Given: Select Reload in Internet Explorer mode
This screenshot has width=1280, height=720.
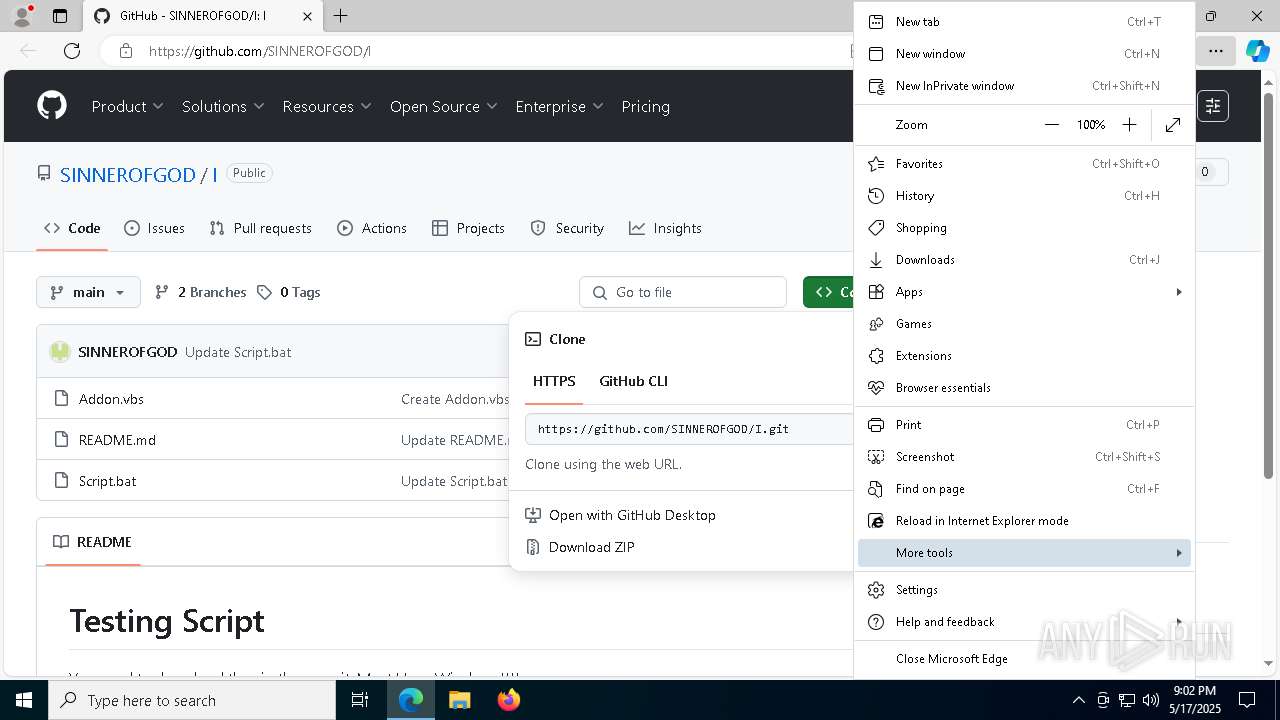Looking at the screenshot, I should pos(1024,521).
